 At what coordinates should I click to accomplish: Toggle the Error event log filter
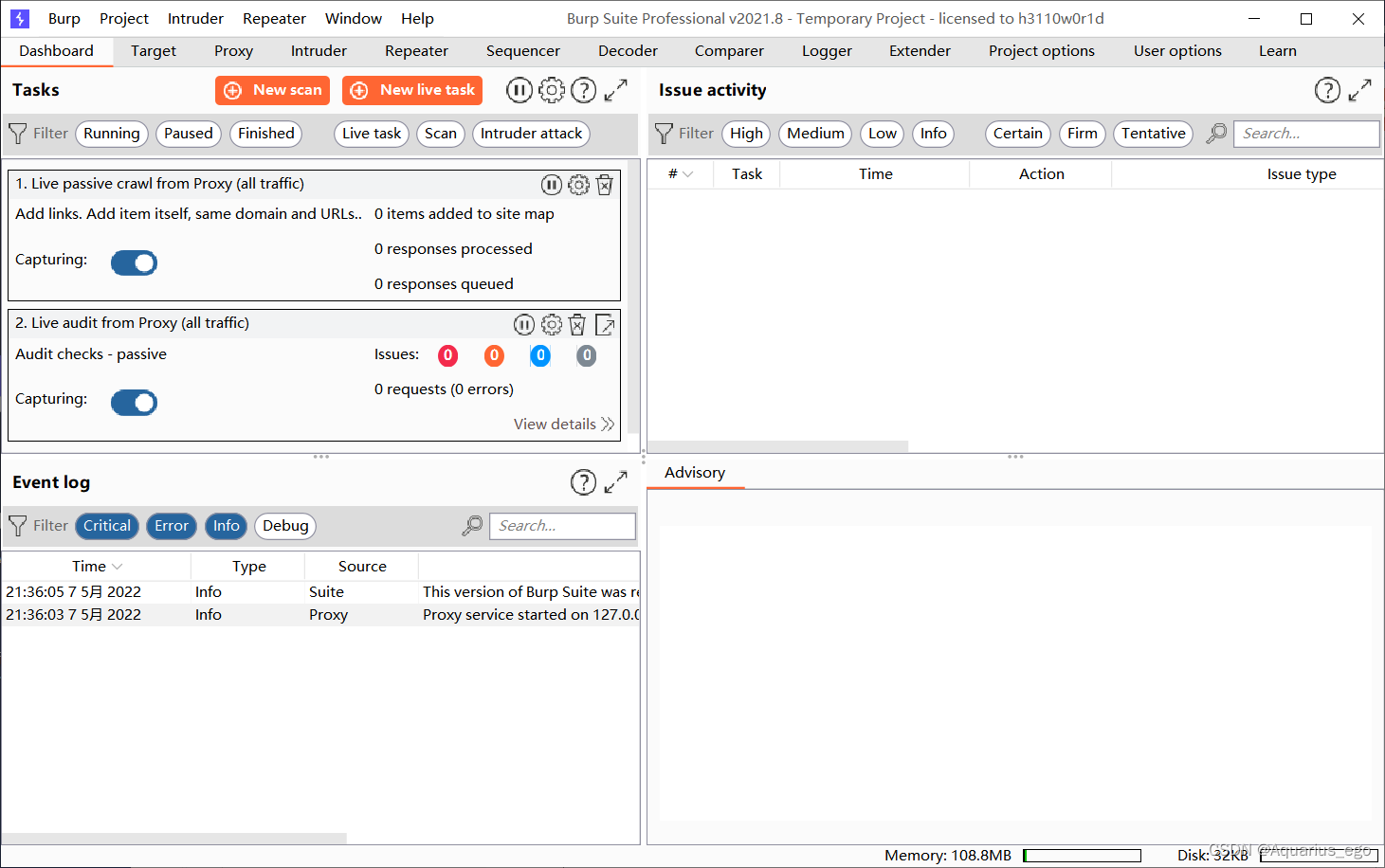click(172, 526)
